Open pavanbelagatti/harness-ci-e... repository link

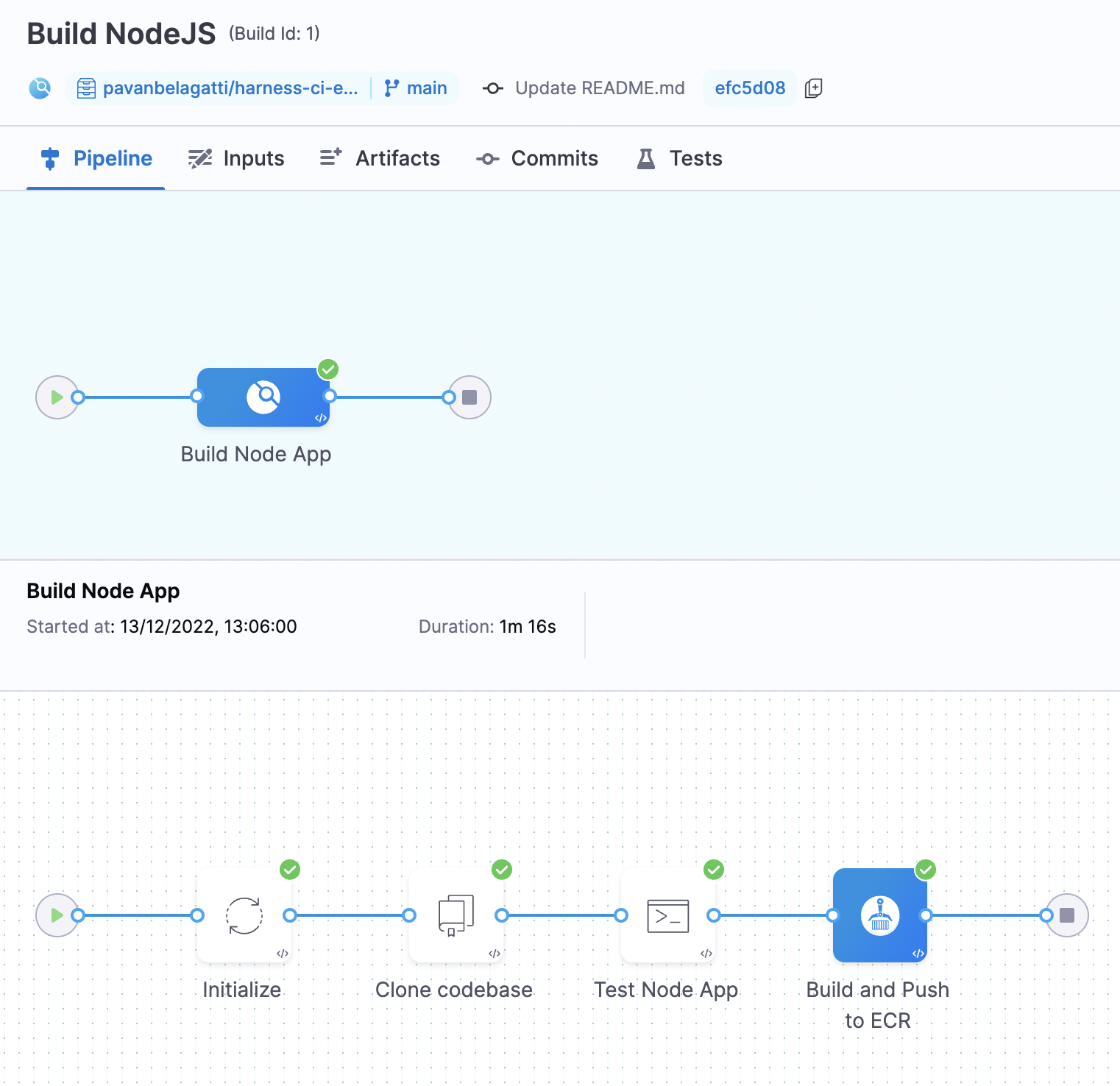(230, 88)
